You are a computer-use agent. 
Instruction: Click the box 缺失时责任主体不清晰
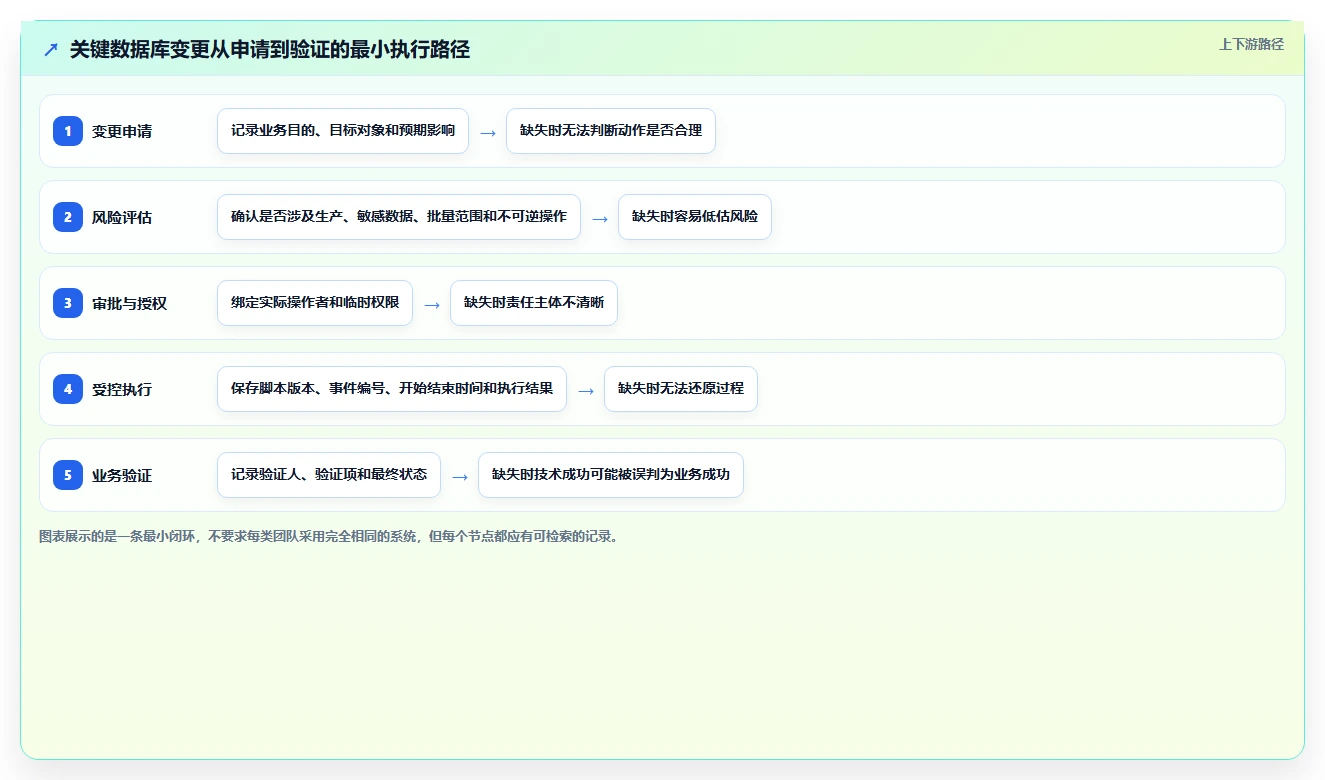point(534,303)
